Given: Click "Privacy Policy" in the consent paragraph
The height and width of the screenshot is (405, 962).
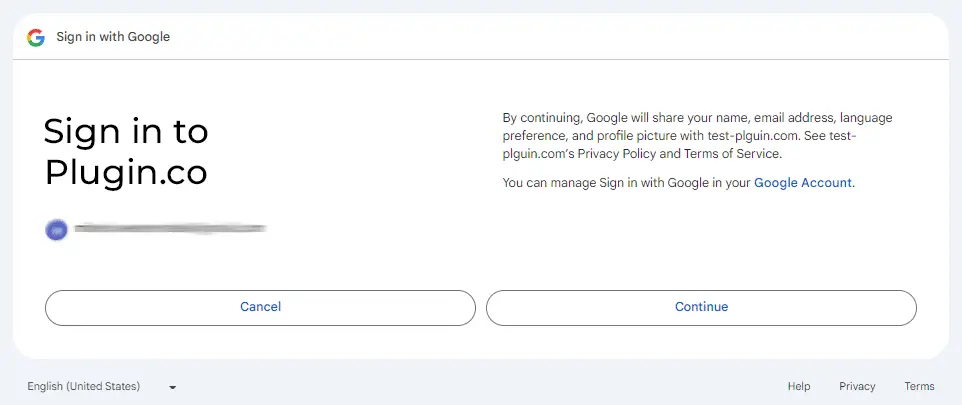Looking at the screenshot, I should pyautogui.click(x=616, y=154).
